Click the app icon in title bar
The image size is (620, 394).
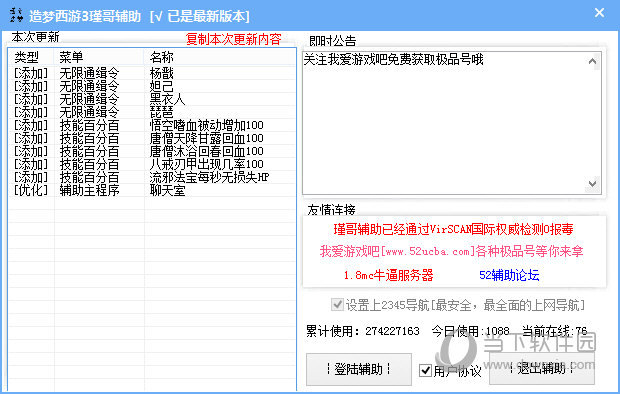pos(16,15)
